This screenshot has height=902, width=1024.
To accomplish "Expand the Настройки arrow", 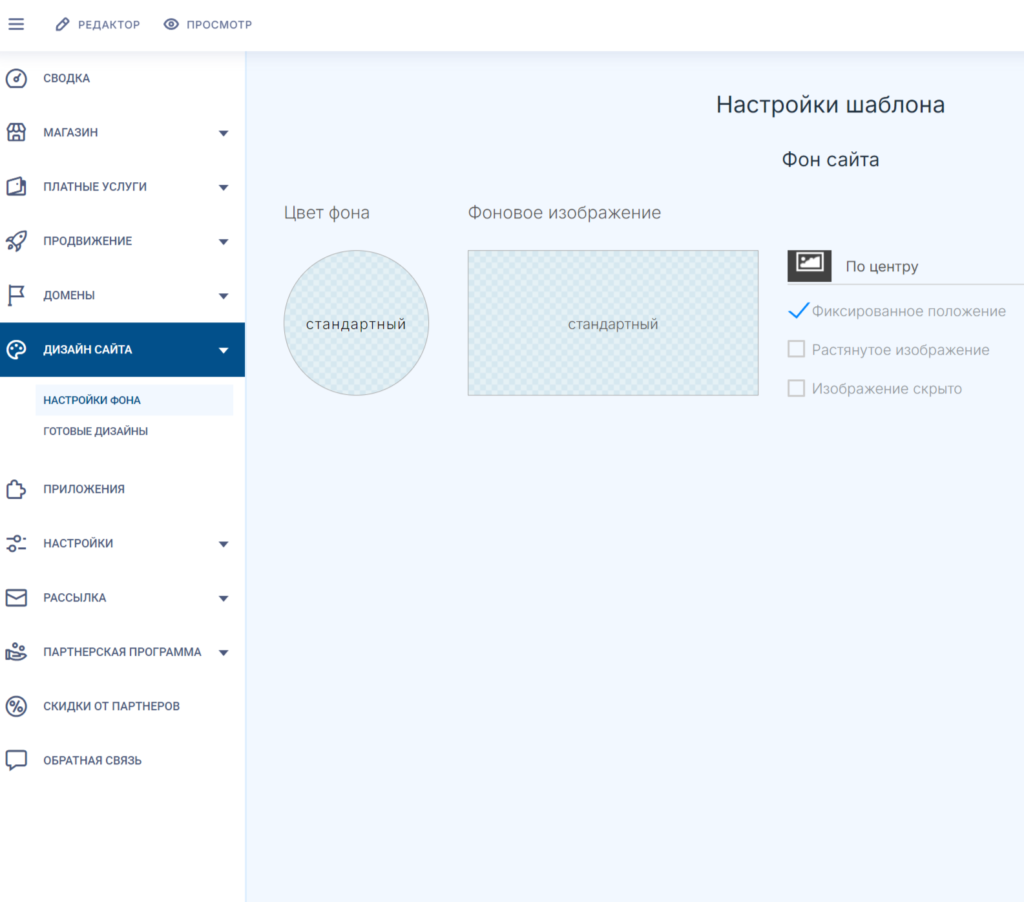I will click(223, 544).
